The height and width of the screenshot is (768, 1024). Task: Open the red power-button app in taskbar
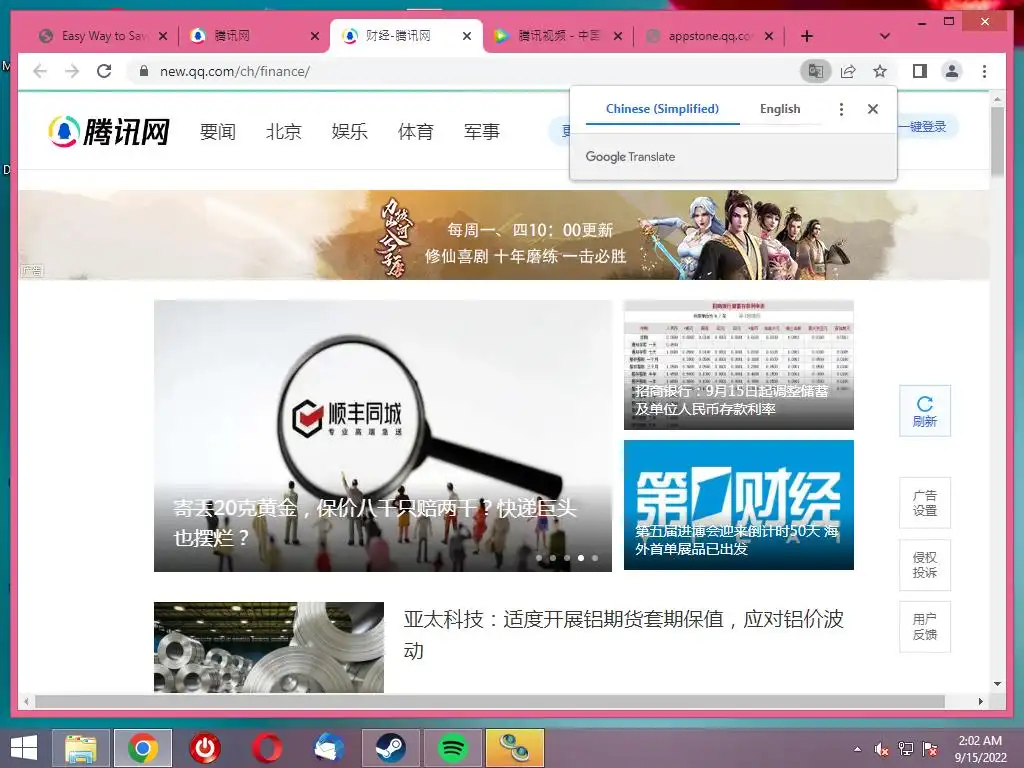click(204, 748)
